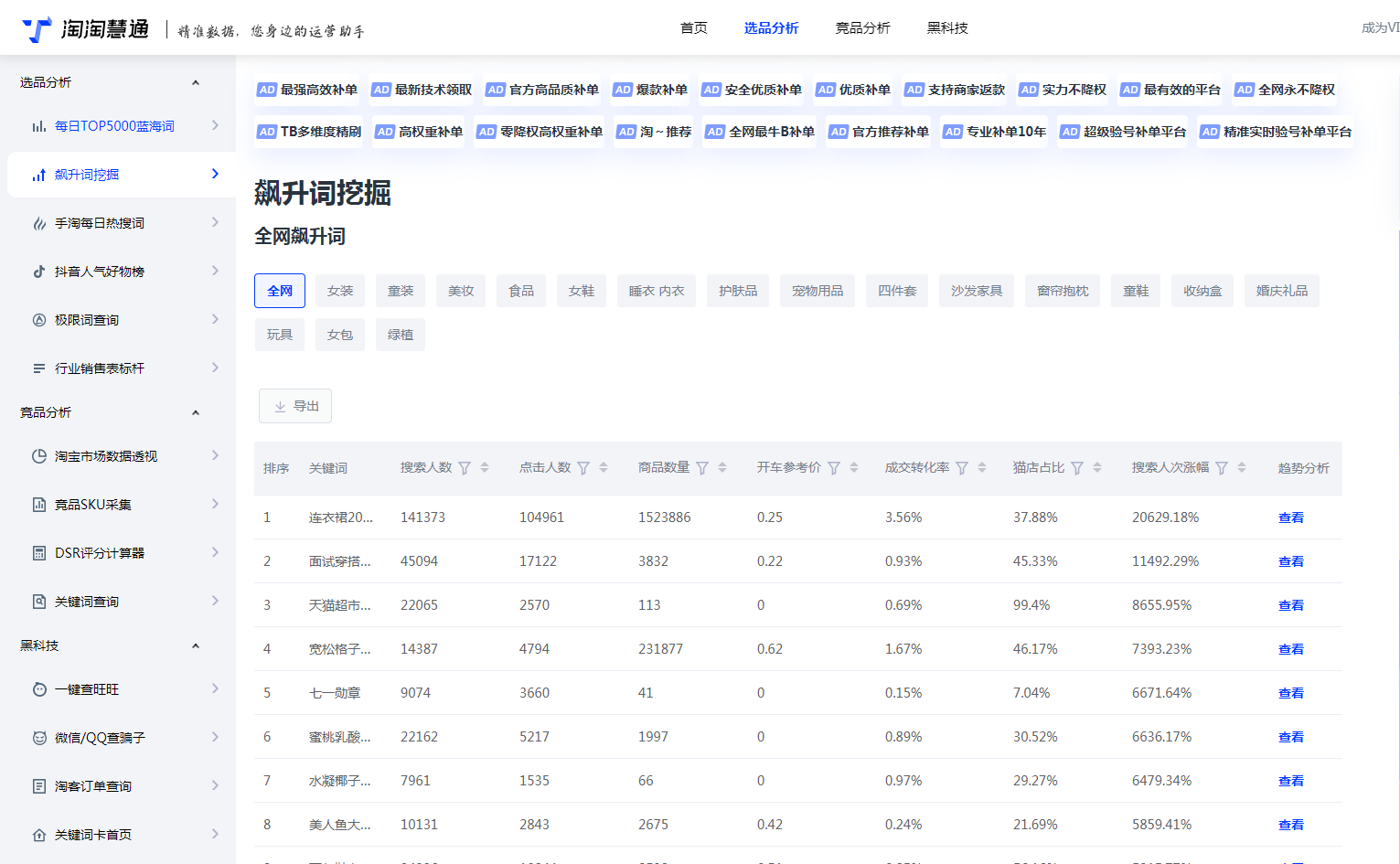
Task: Click the 手淘每日热搜词 flame icon
Action: (x=39, y=223)
